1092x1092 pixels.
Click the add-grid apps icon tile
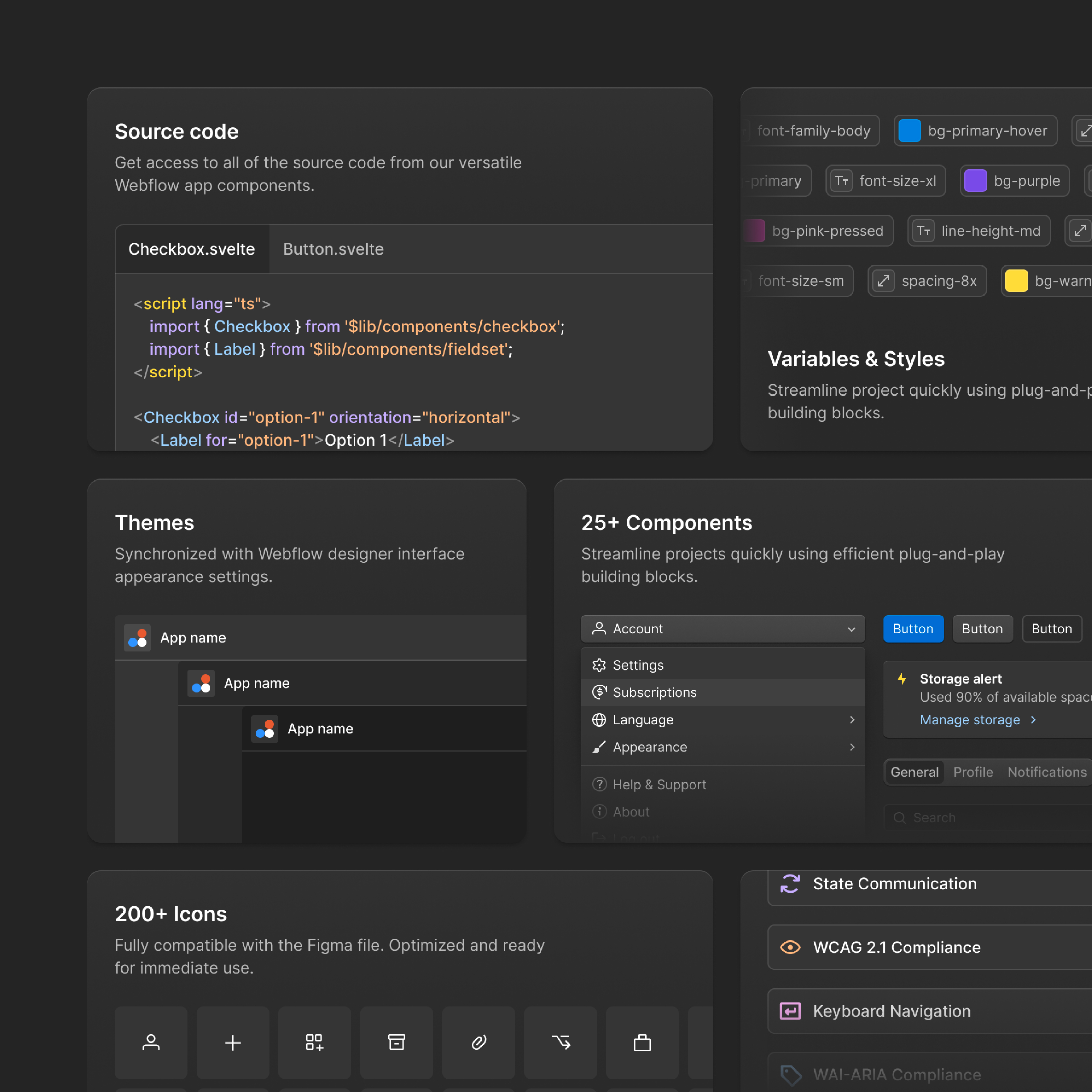(x=314, y=1042)
